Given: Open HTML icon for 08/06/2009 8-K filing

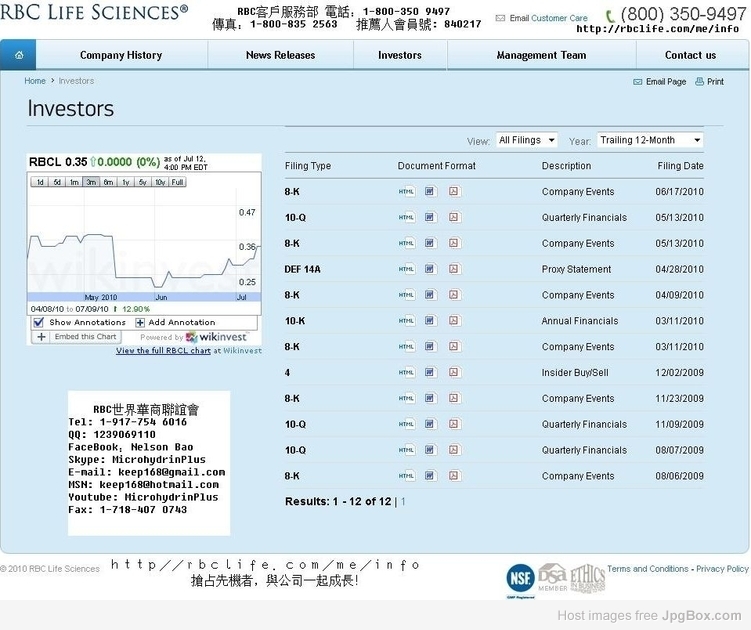Looking at the screenshot, I should [407, 476].
